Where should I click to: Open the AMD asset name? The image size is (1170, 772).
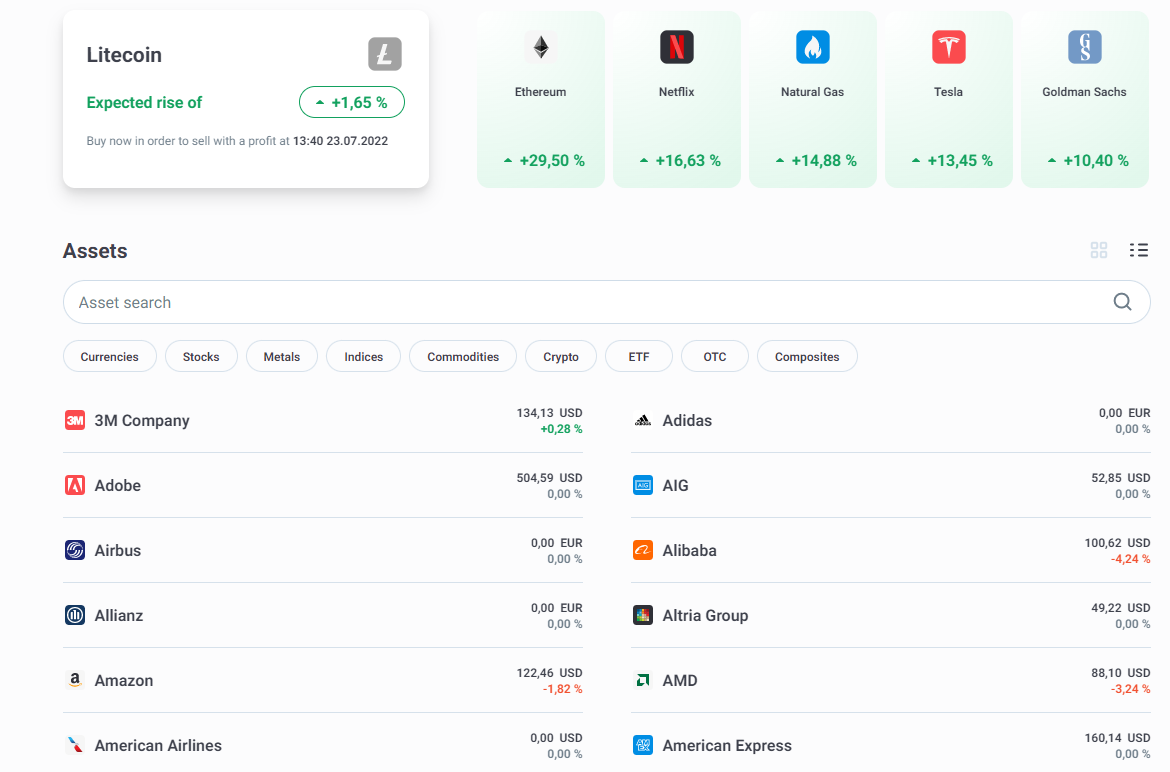point(680,680)
